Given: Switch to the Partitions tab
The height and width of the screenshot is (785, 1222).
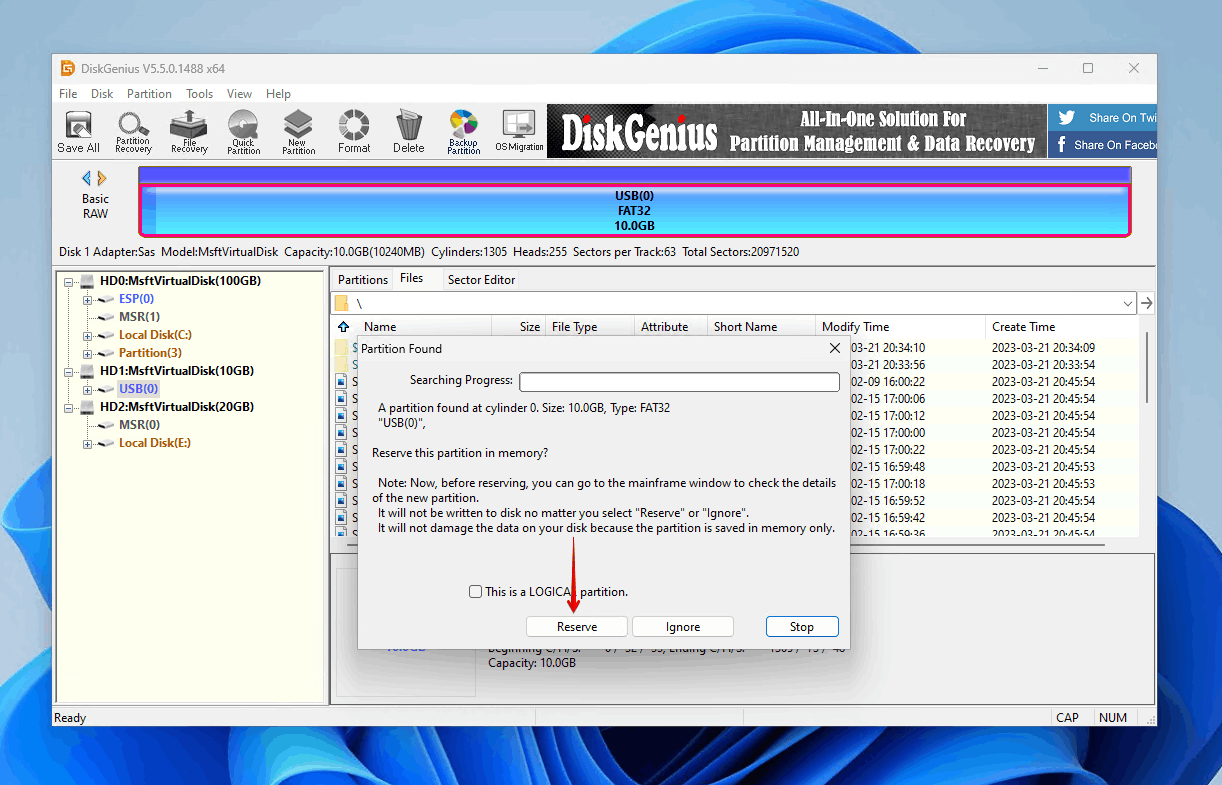Looking at the screenshot, I should (x=363, y=280).
